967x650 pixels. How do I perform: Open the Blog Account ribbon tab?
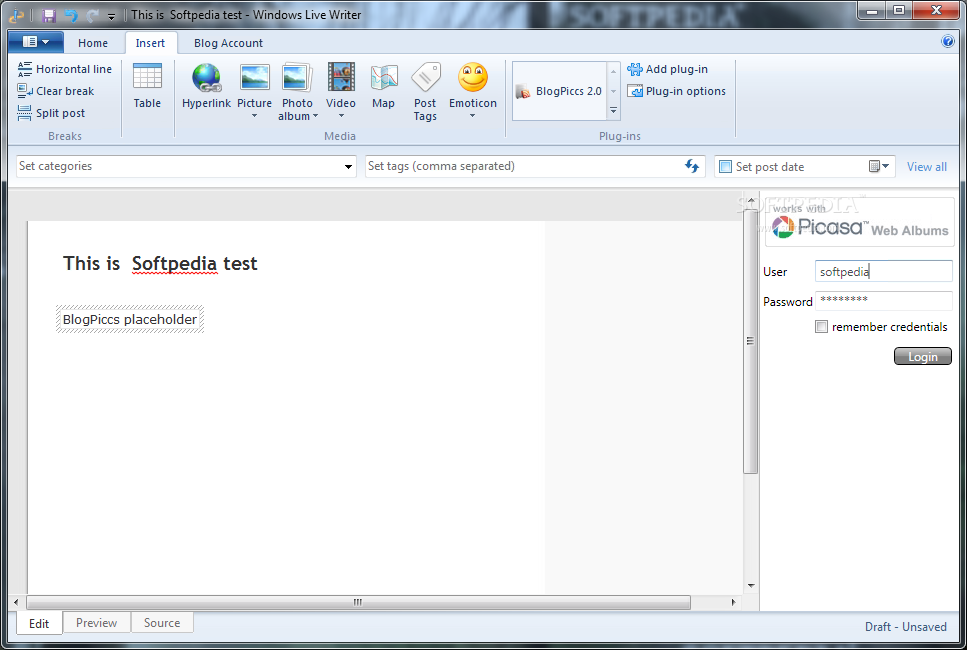(228, 43)
